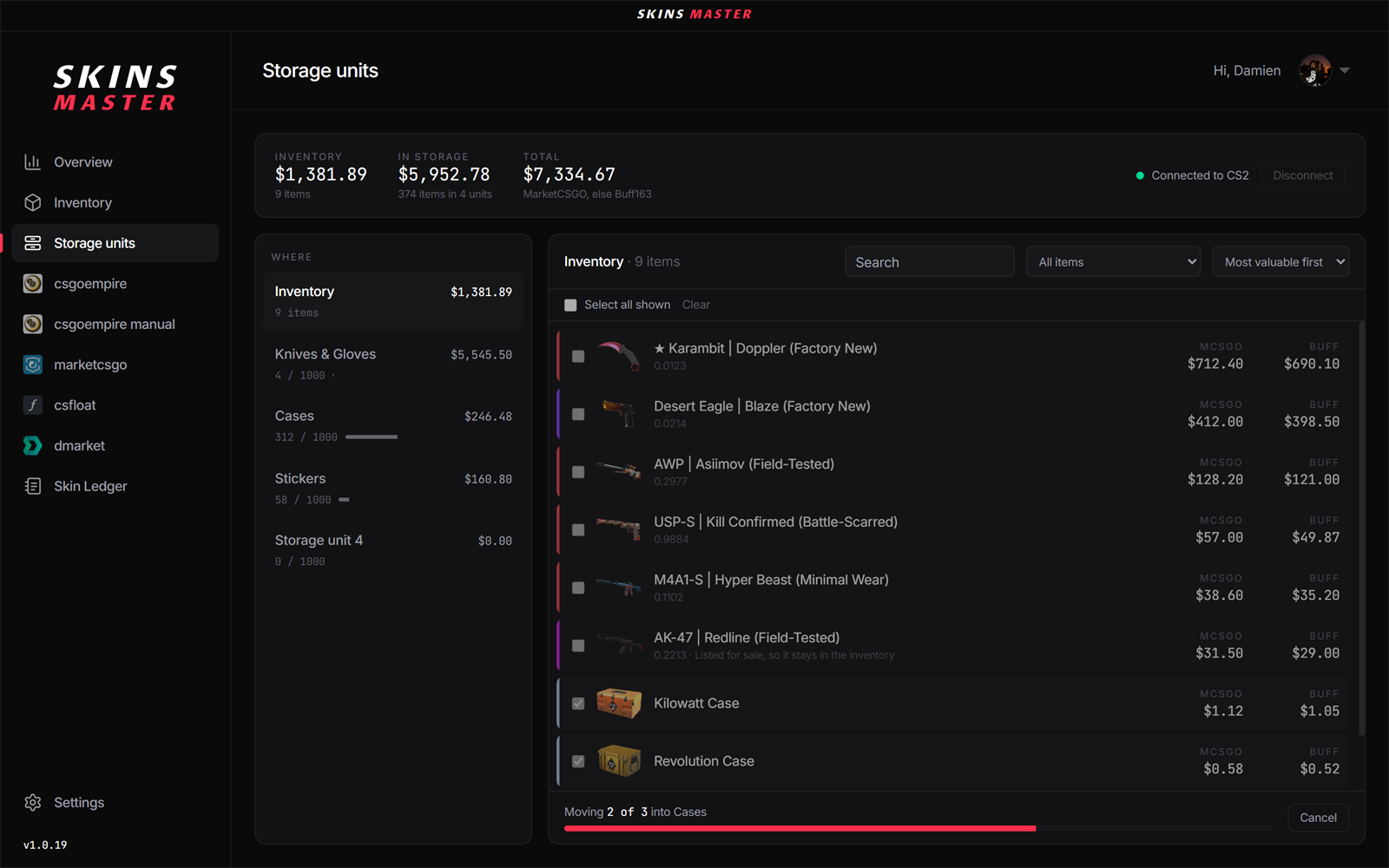Image resolution: width=1389 pixels, height=868 pixels.
Task: Click the Storage units stack icon
Action: tap(33, 243)
